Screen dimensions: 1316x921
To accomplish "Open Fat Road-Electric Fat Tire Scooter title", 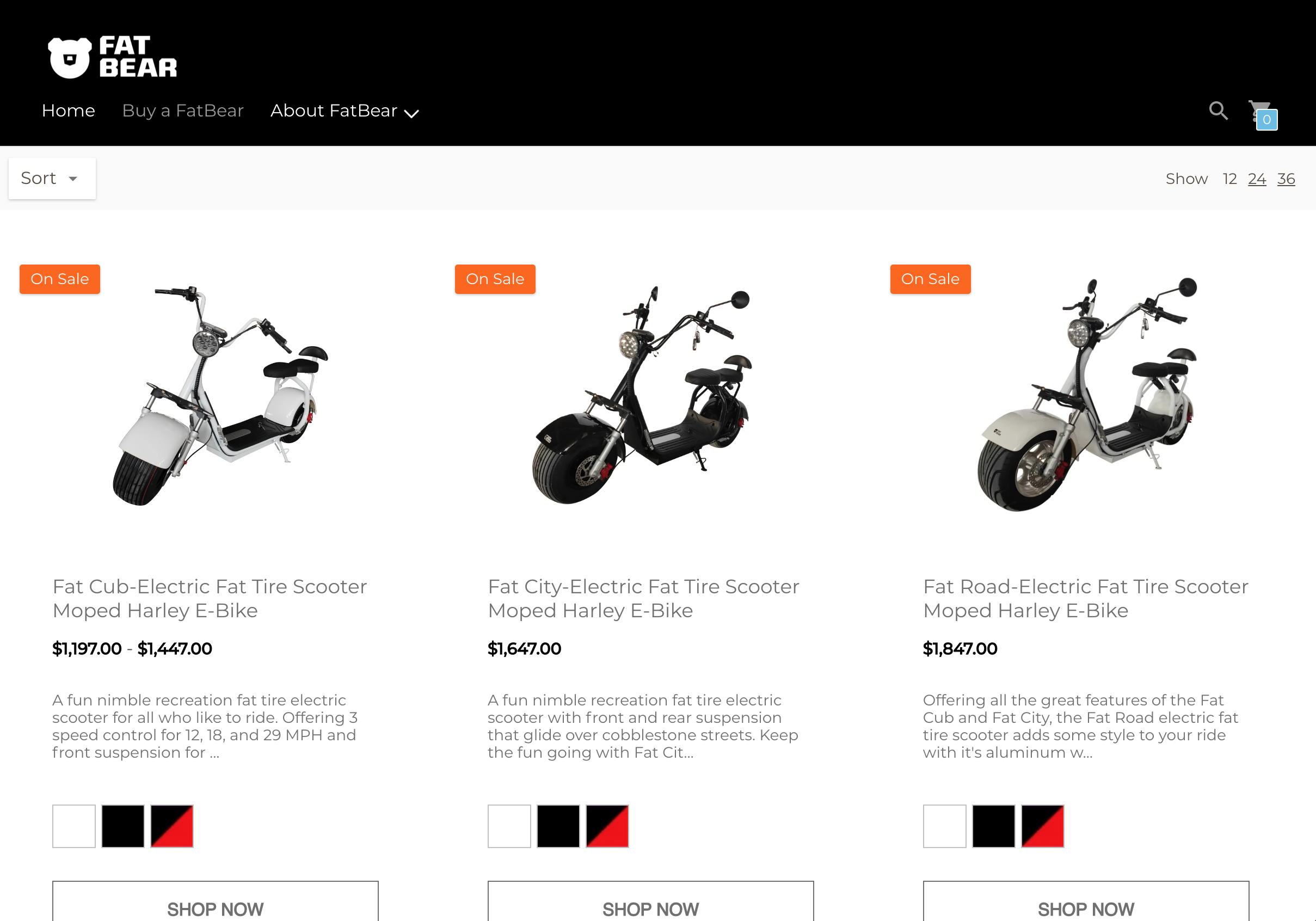I will [1086, 598].
